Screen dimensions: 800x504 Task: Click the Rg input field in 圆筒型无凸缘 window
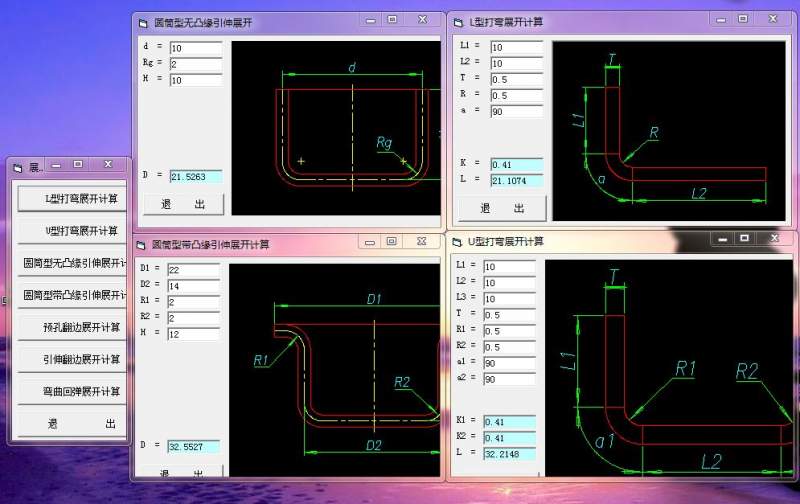click(x=196, y=64)
